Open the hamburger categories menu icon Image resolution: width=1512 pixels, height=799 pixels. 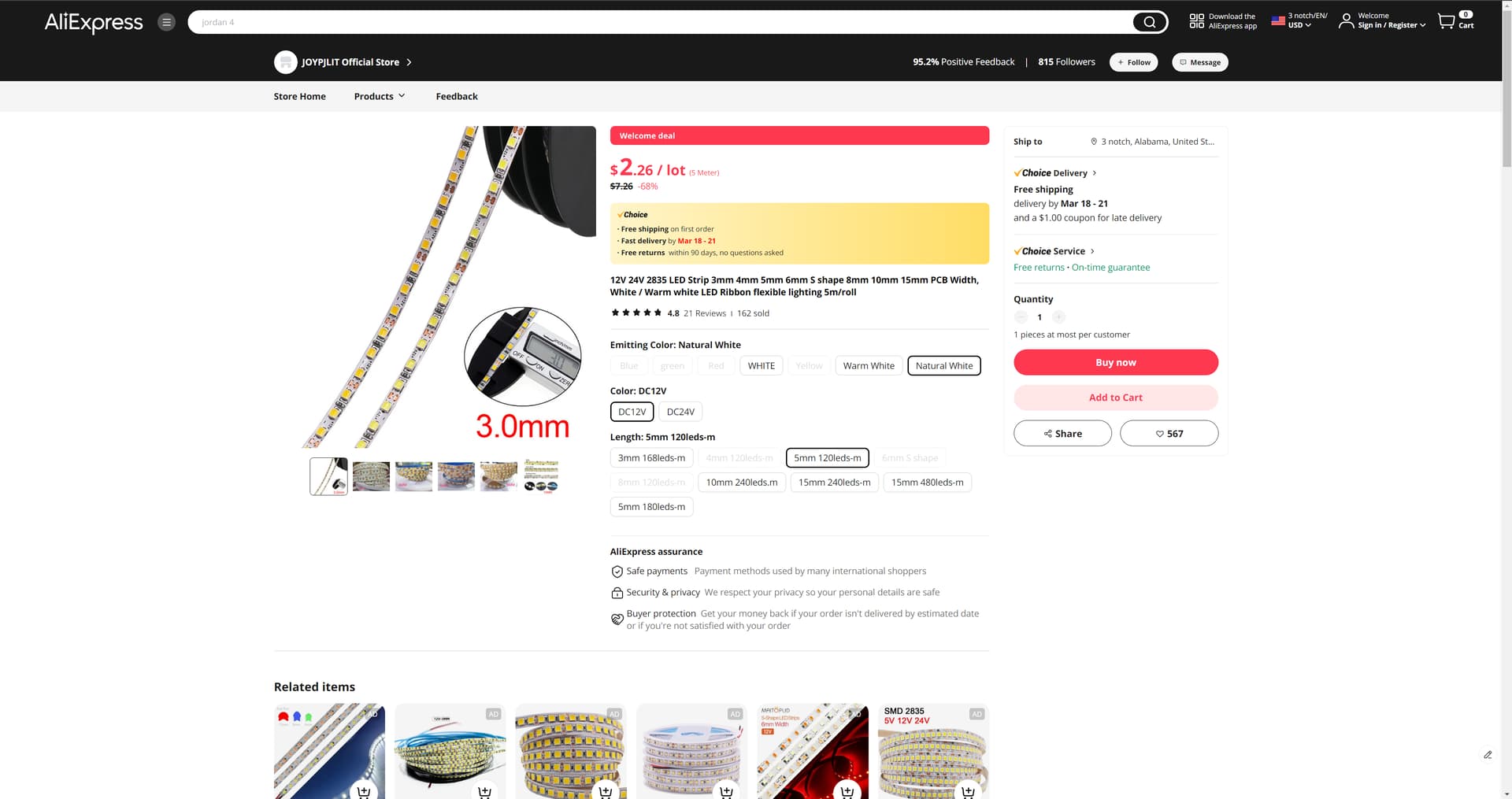click(x=166, y=22)
